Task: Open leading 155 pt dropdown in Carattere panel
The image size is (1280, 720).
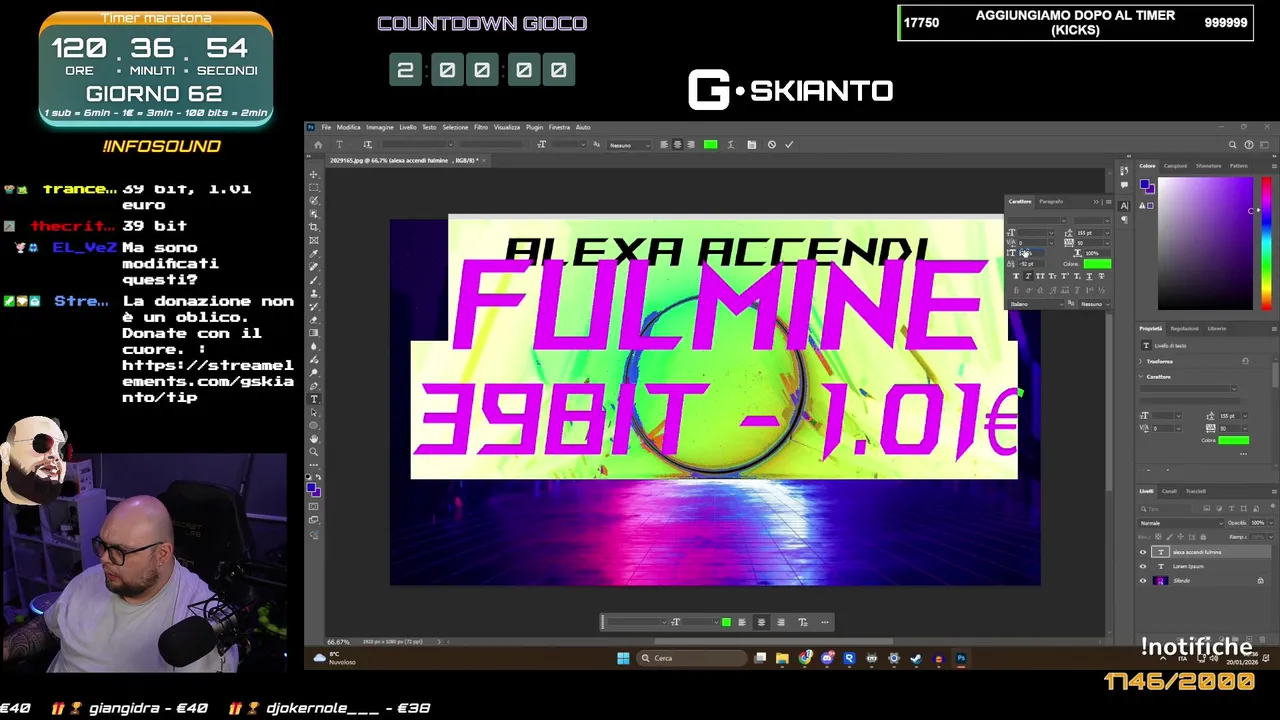Action: pos(1107,233)
